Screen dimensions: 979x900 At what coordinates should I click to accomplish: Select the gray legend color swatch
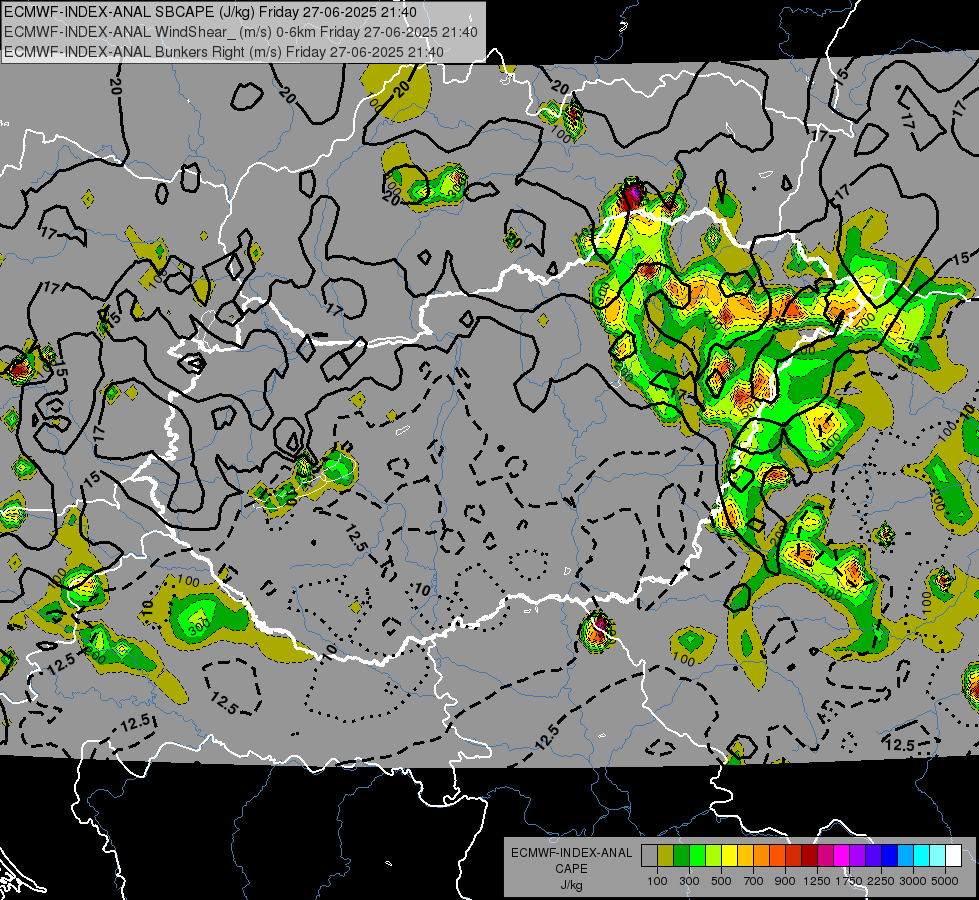click(x=649, y=855)
